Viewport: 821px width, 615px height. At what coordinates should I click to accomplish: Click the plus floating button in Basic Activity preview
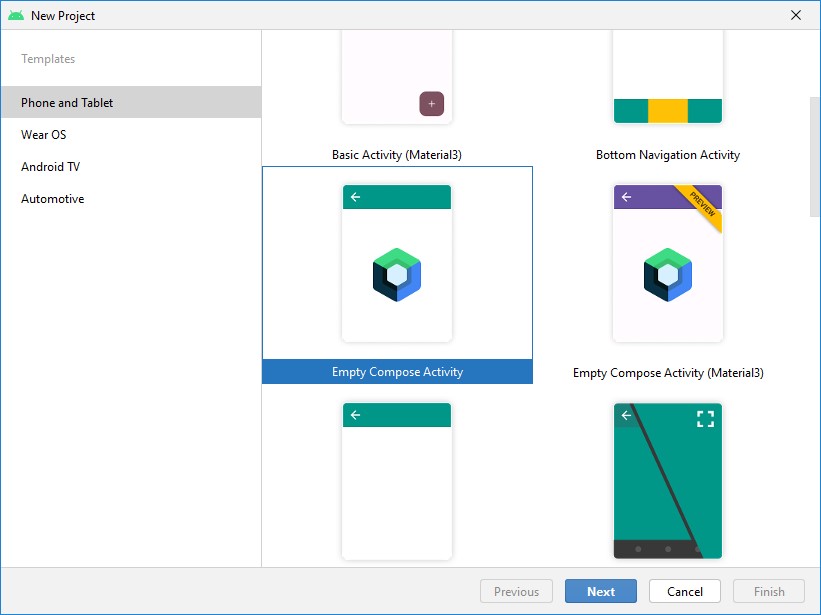tap(431, 103)
